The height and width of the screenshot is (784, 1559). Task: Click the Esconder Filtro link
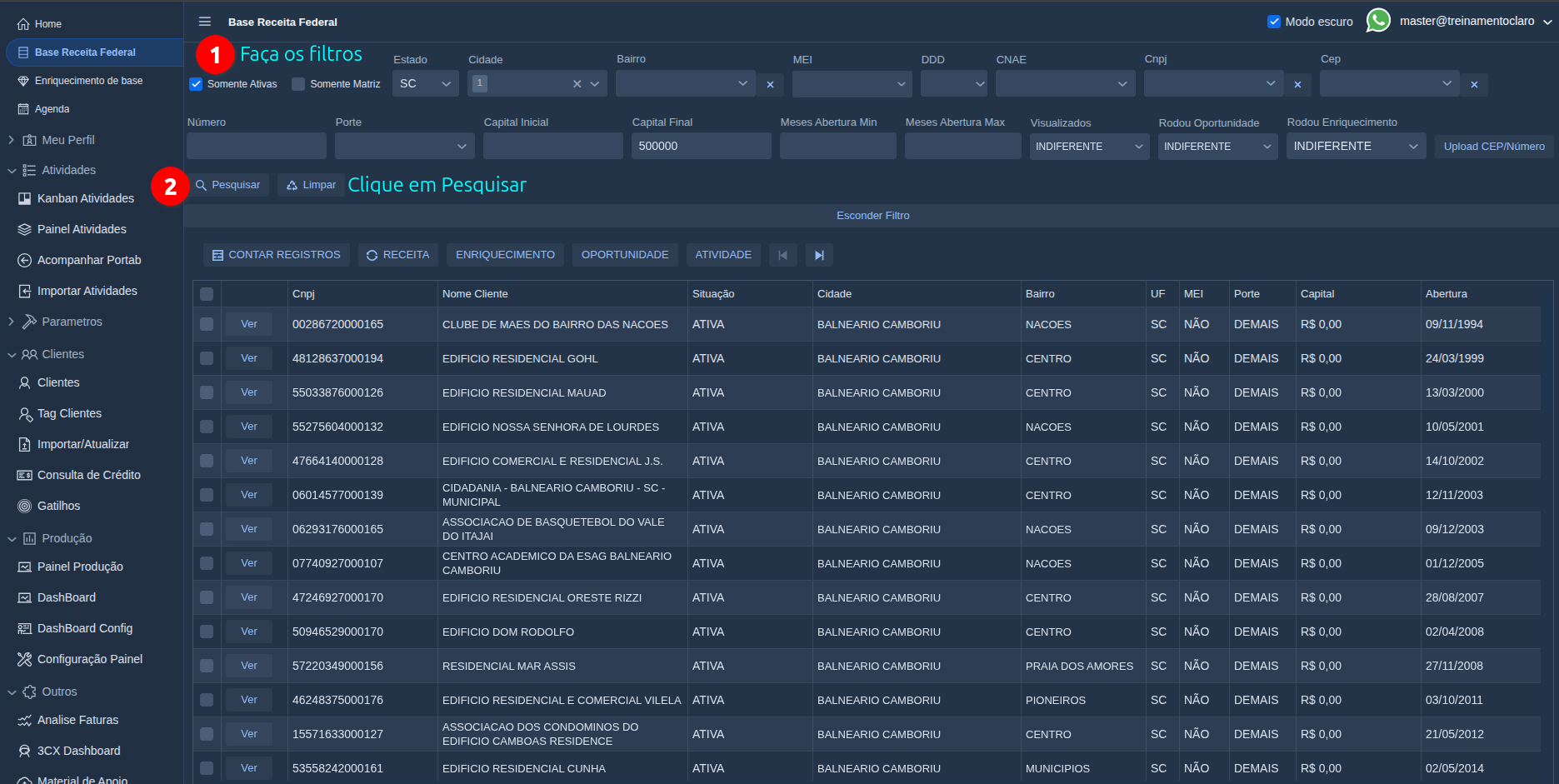pyautogui.click(x=872, y=216)
